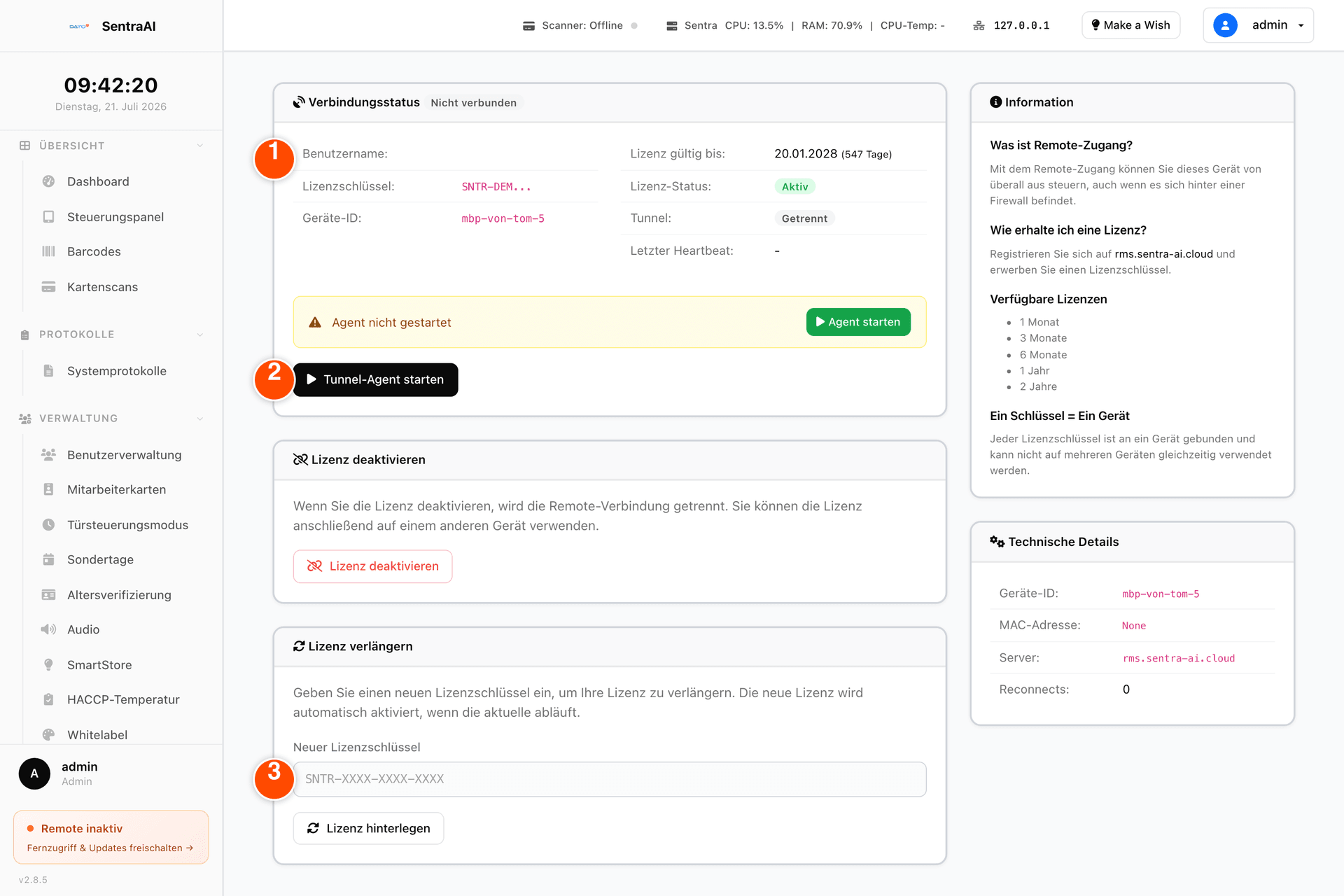
Task: Click the Lizenz deaktivieren button
Action: 372,566
